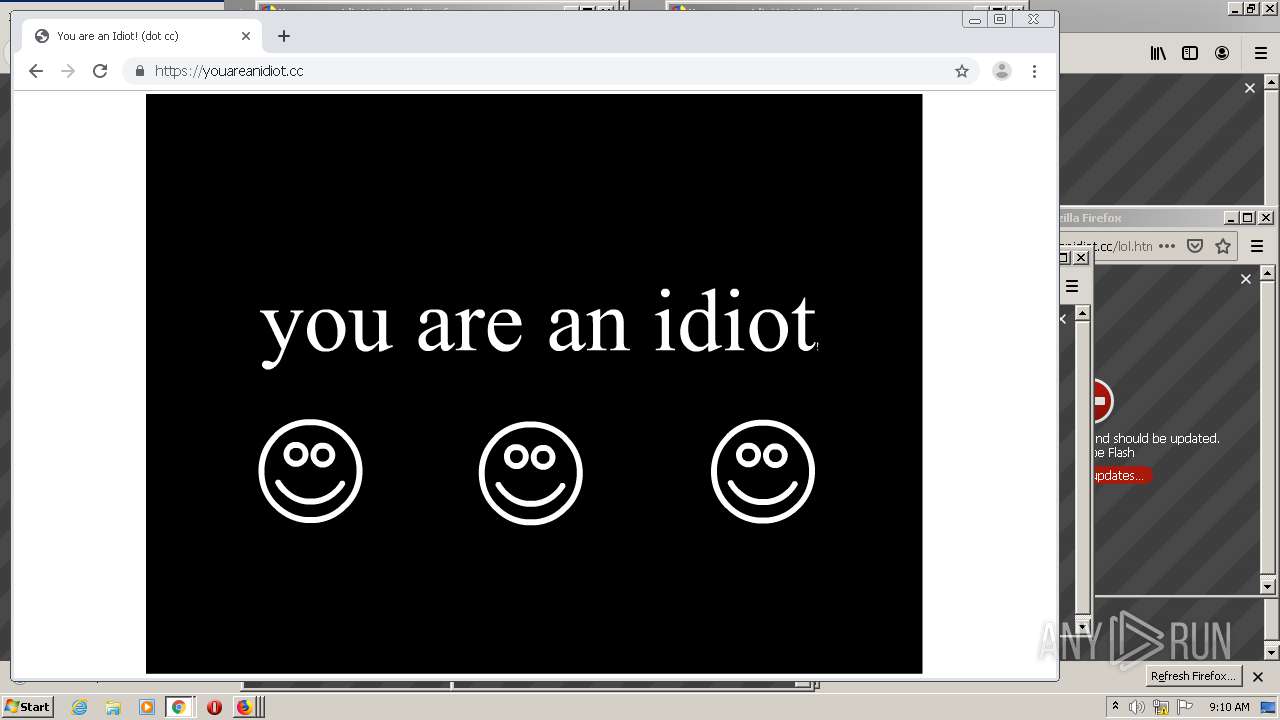Maximize the Chrome window
Screen dimensions: 1280x720
[x=1000, y=19]
